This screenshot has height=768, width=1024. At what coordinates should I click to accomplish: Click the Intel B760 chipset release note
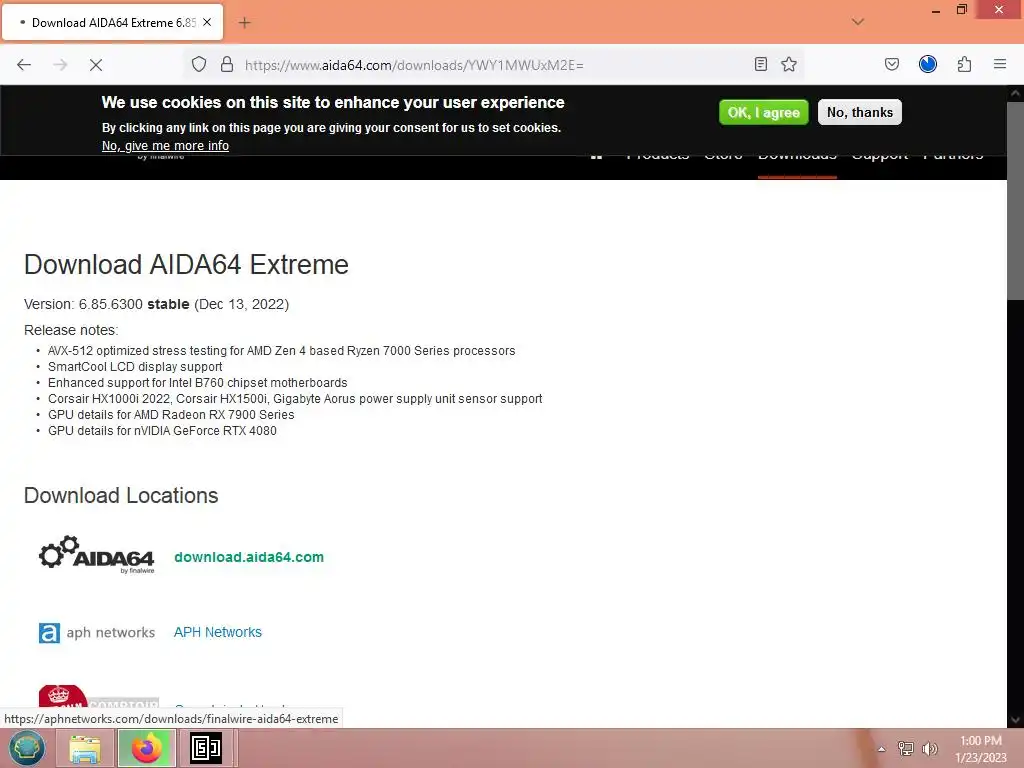(197, 383)
